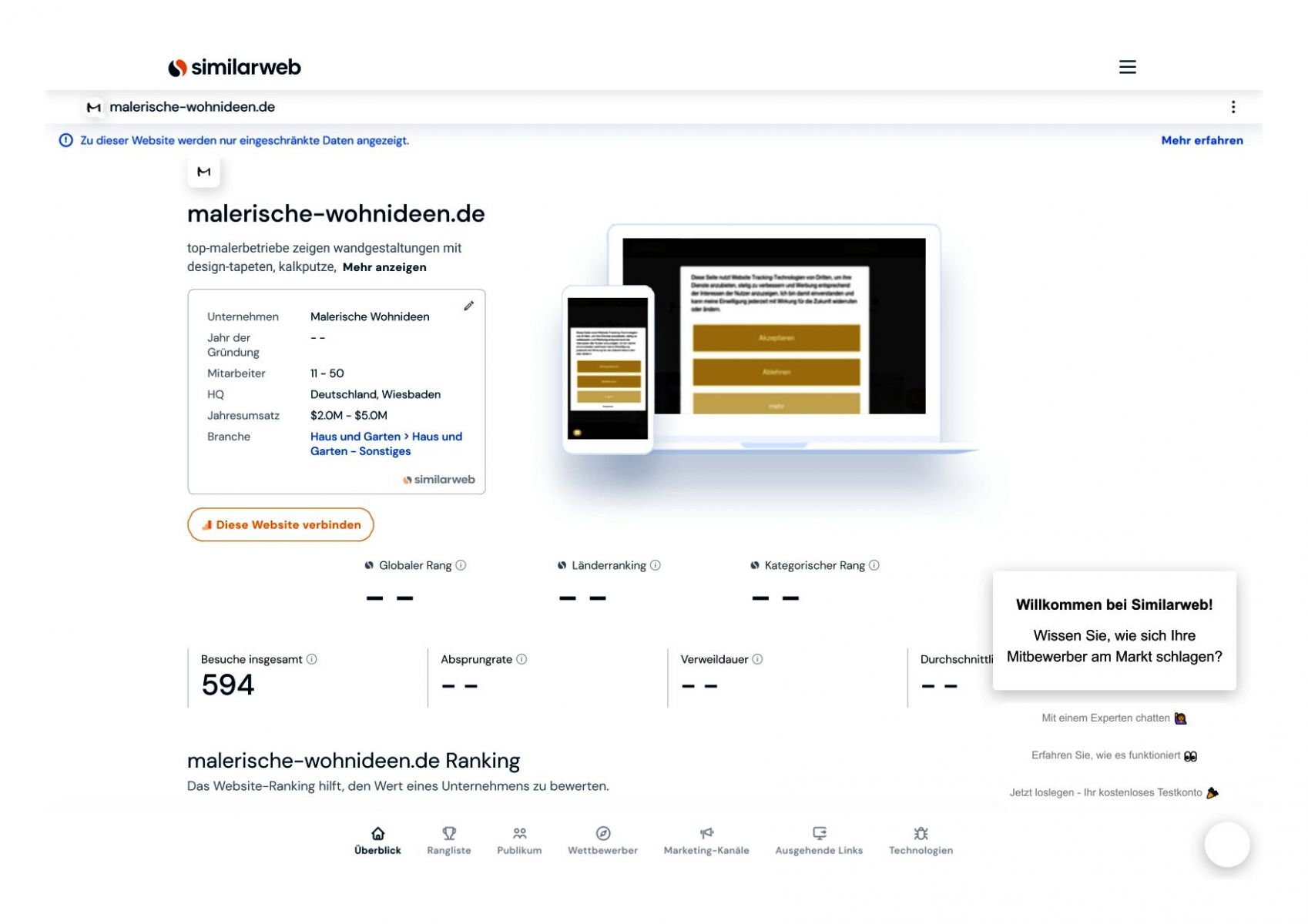Go to Überblick tab

377,841
